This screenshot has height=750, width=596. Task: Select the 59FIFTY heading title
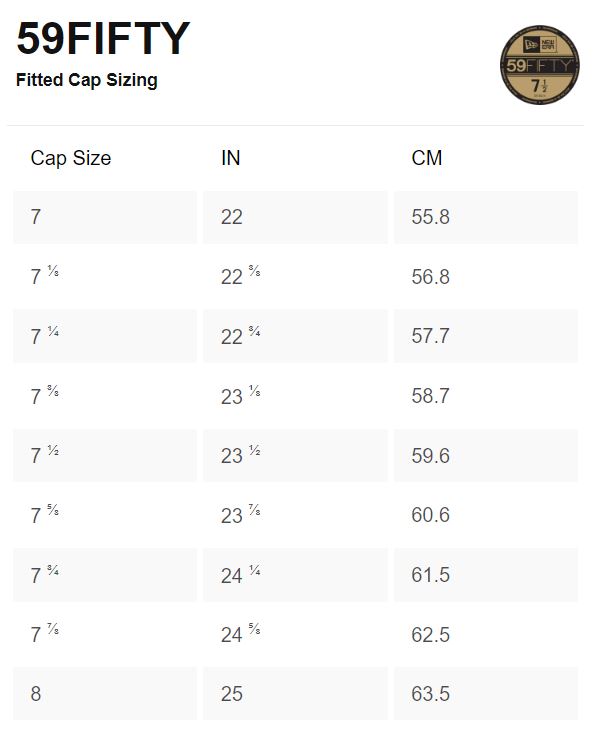(103, 38)
